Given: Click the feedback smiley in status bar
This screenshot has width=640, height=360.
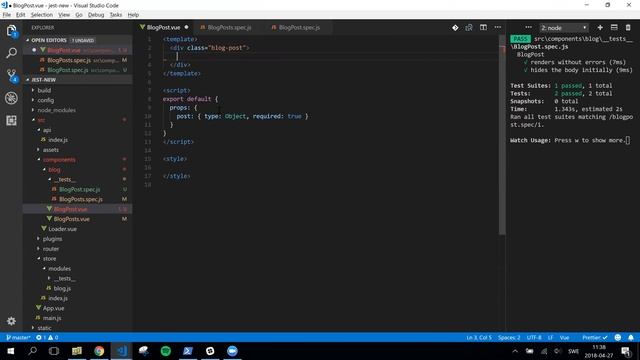Looking at the screenshot, I should point(618,338).
